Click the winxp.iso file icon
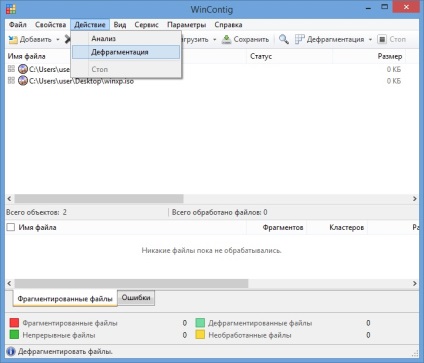The height and width of the screenshot is (363, 424). (23, 81)
